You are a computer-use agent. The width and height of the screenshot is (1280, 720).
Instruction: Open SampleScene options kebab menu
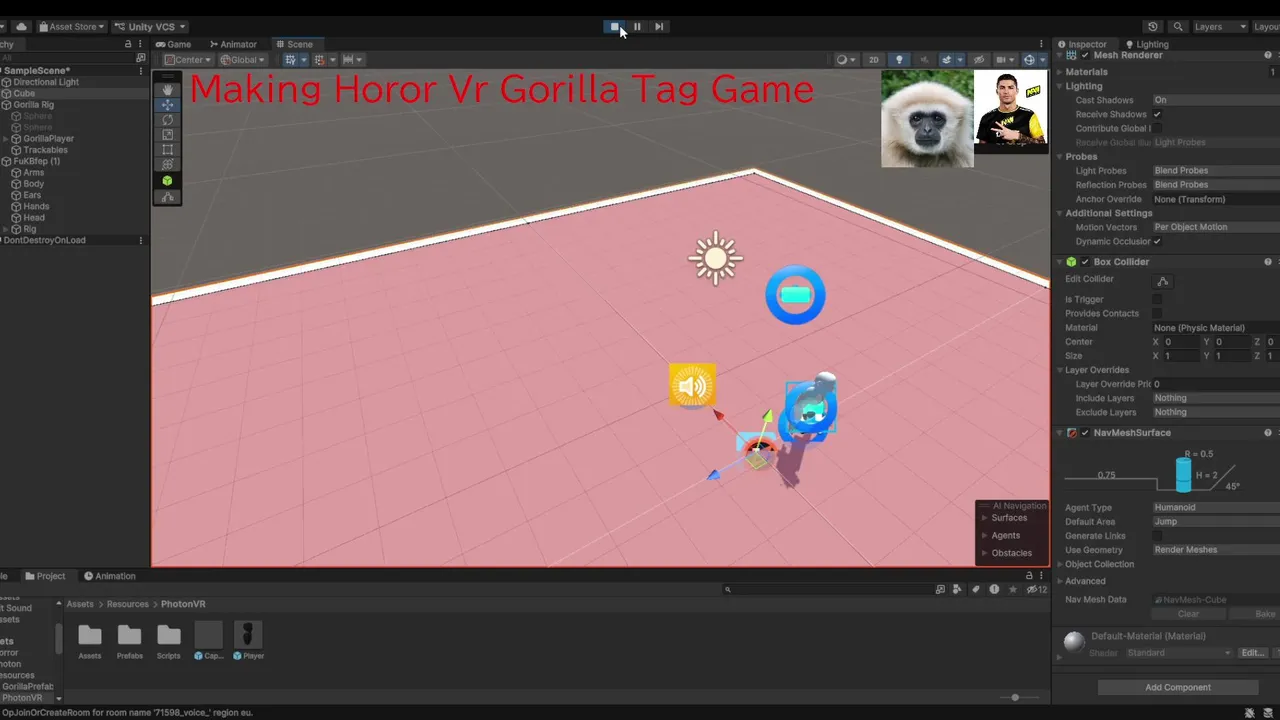point(140,71)
